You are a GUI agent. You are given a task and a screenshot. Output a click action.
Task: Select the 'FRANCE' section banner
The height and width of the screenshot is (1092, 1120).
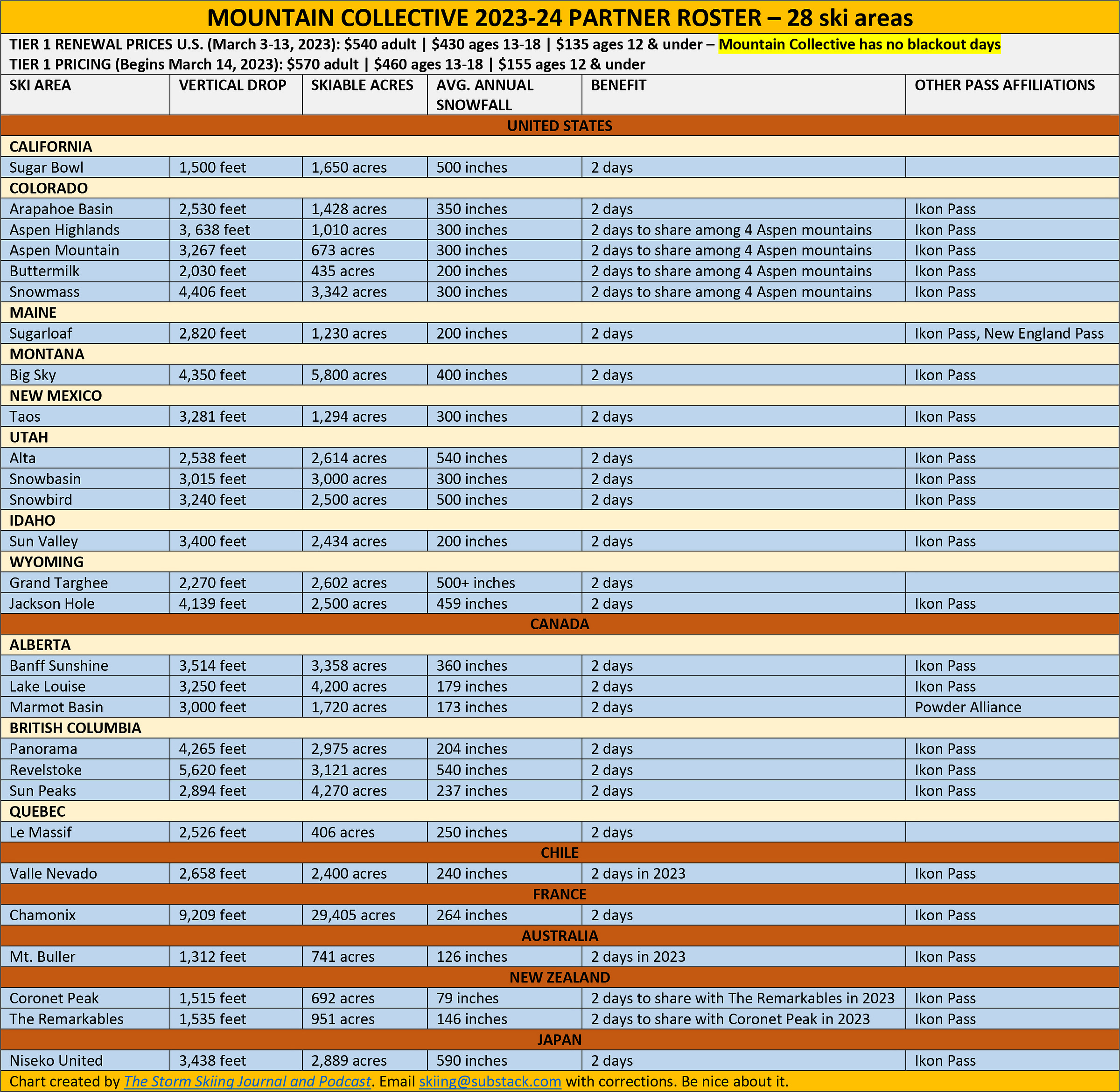pos(560,894)
